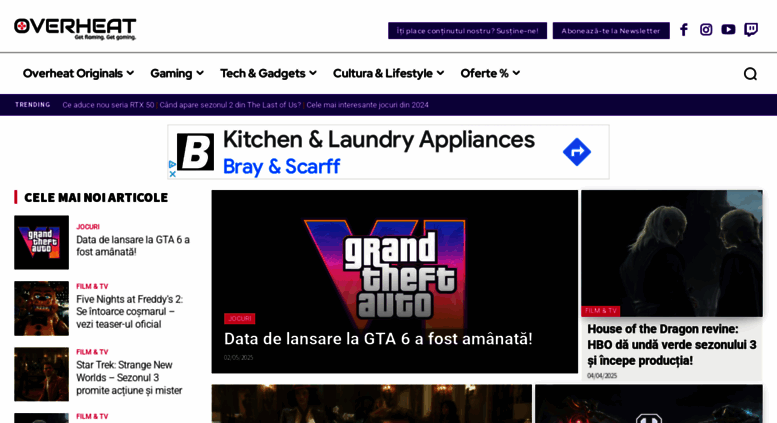
Task: Open the AdChoices triangle icon
Action: point(172,164)
